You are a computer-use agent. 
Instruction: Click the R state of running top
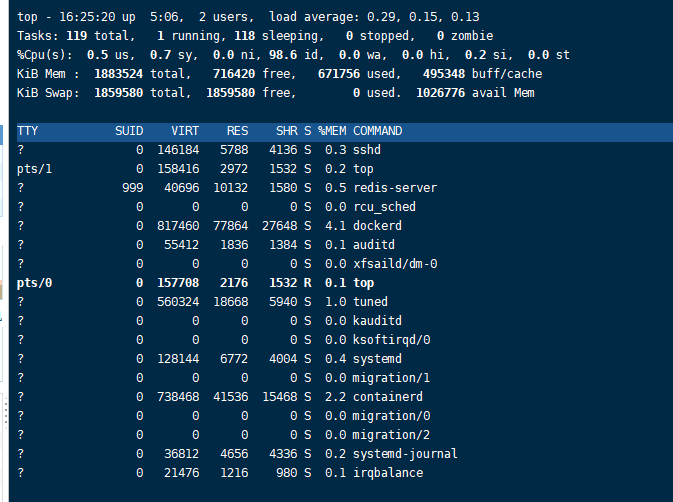pyautogui.click(x=308, y=283)
